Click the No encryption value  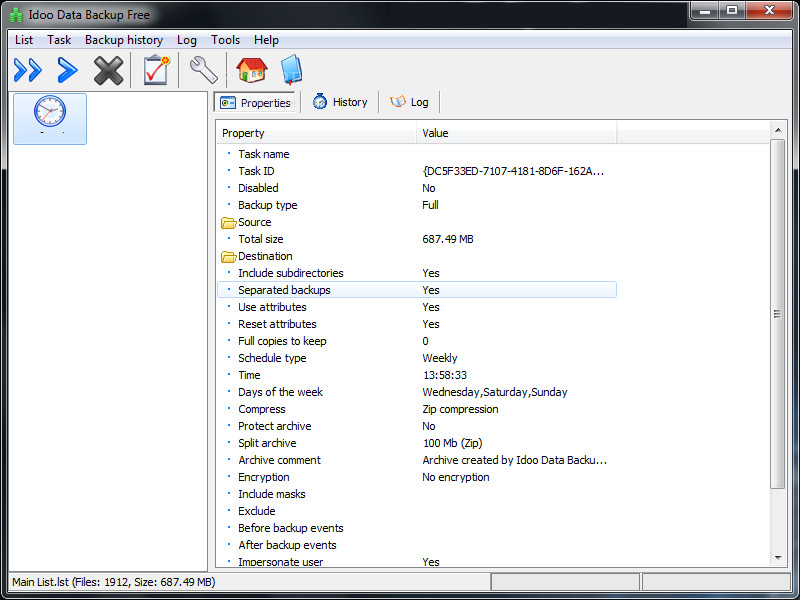(x=456, y=477)
